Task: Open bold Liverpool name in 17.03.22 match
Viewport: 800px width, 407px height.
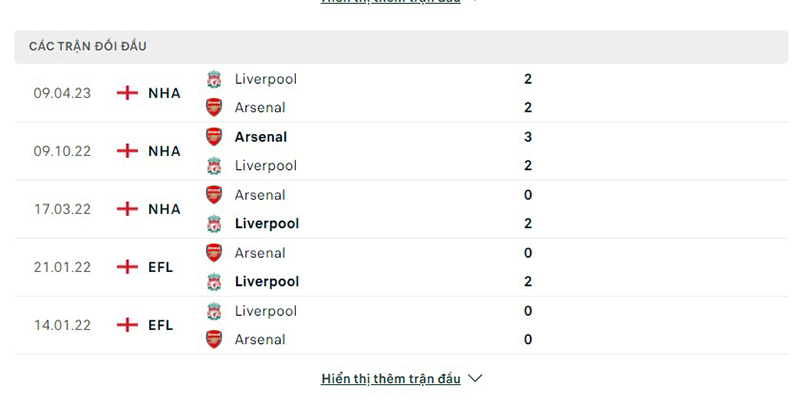Action: point(267,224)
